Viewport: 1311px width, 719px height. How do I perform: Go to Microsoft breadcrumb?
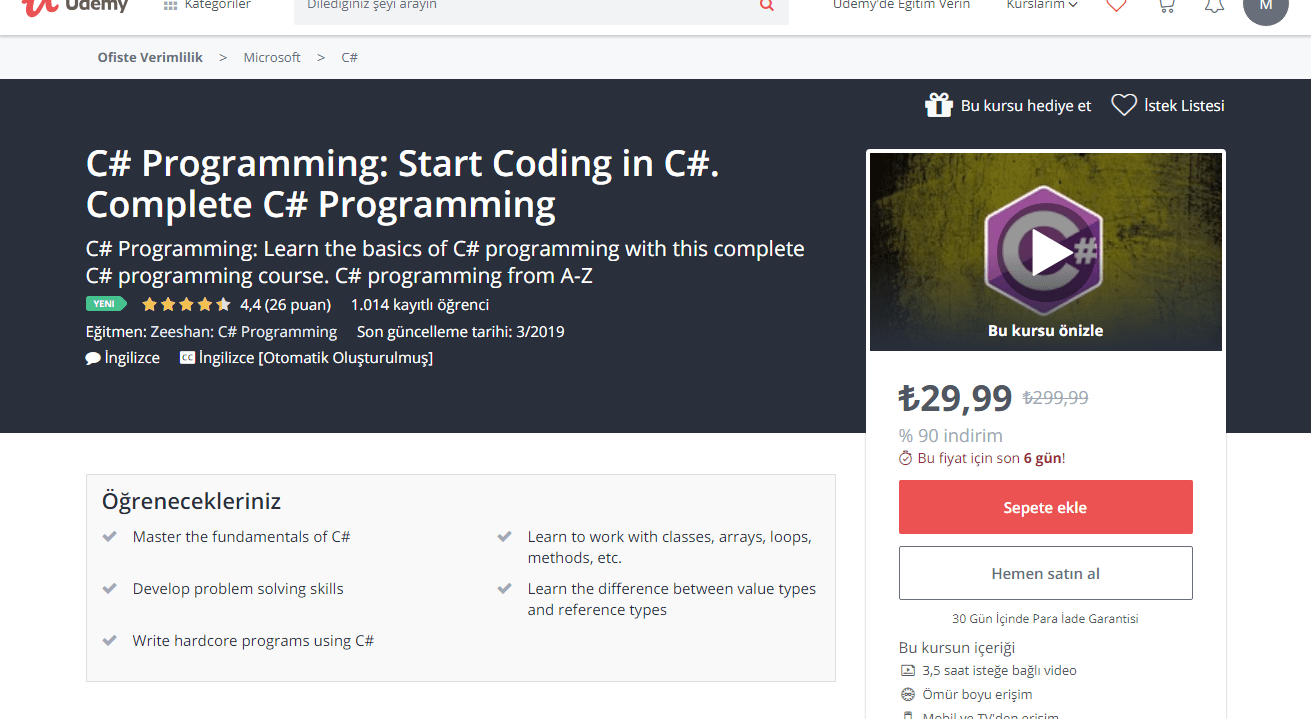[272, 57]
